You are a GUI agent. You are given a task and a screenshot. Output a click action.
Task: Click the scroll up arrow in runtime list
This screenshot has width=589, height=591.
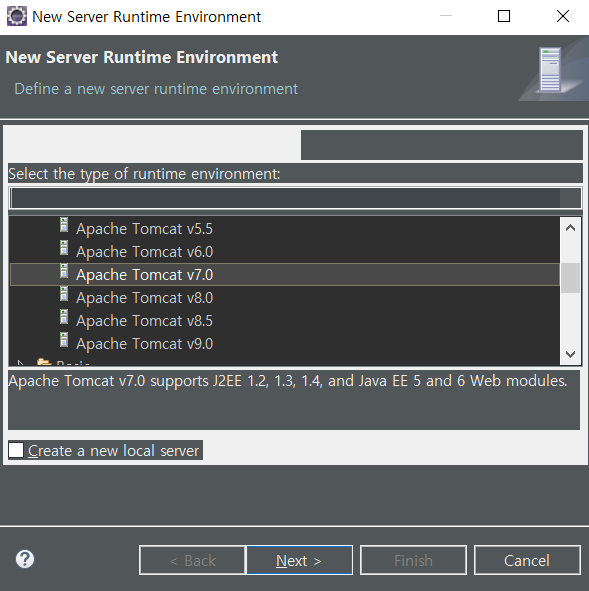click(x=571, y=228)
